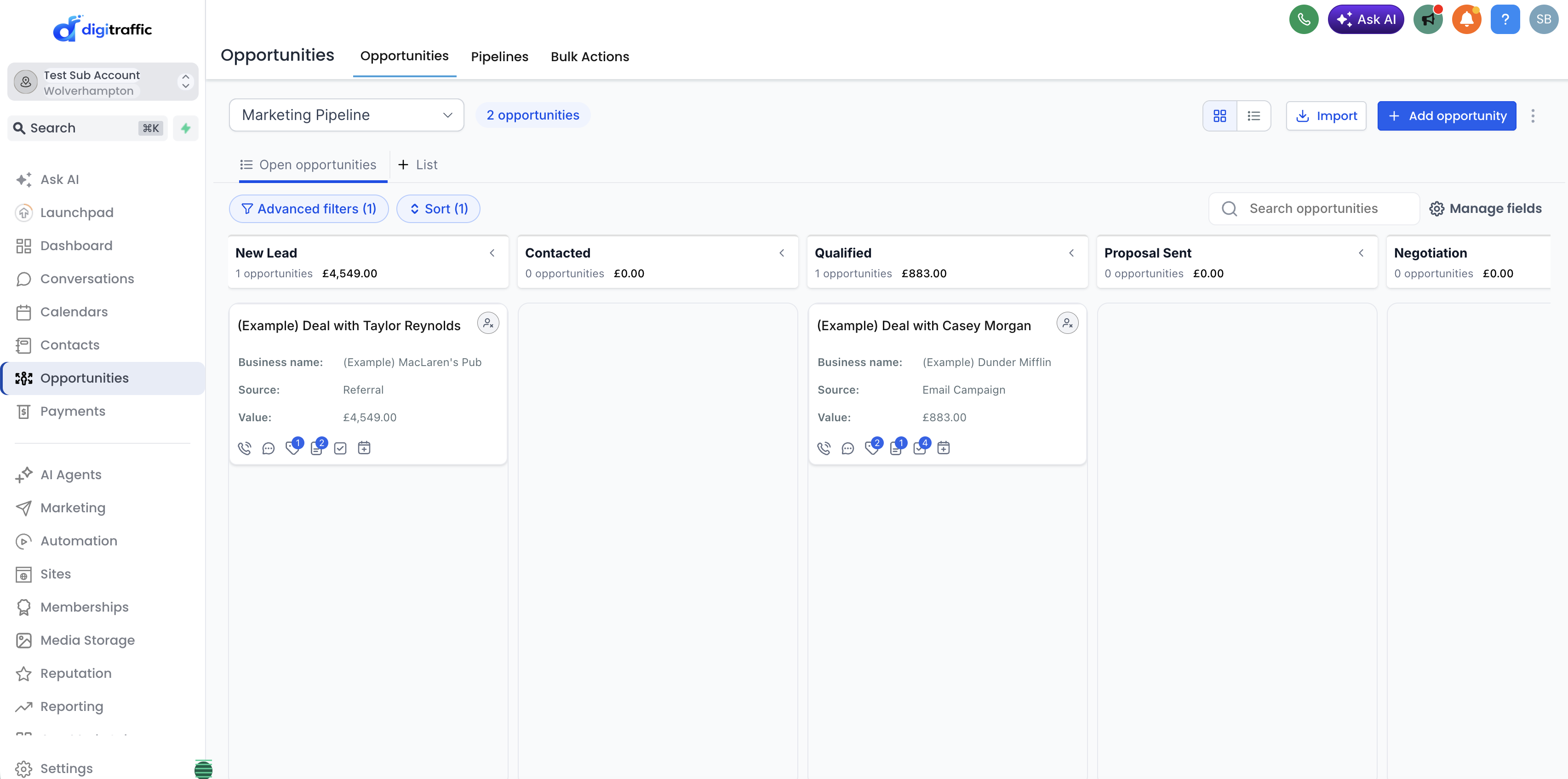Open the SB user avatar menu
This screenshot has height=779, width=1568.
1544,19
